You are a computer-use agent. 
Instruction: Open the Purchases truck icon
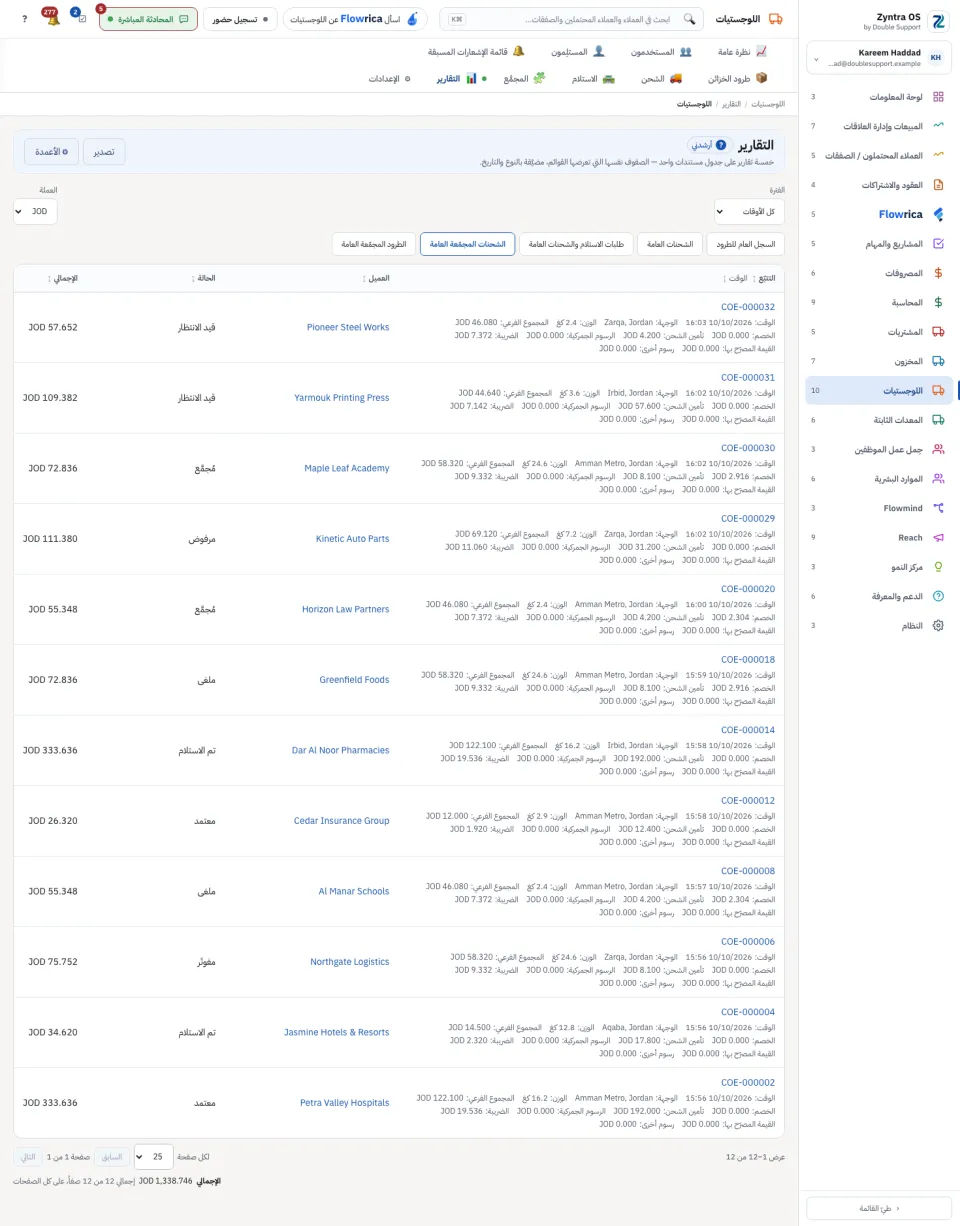pos(938,331)
